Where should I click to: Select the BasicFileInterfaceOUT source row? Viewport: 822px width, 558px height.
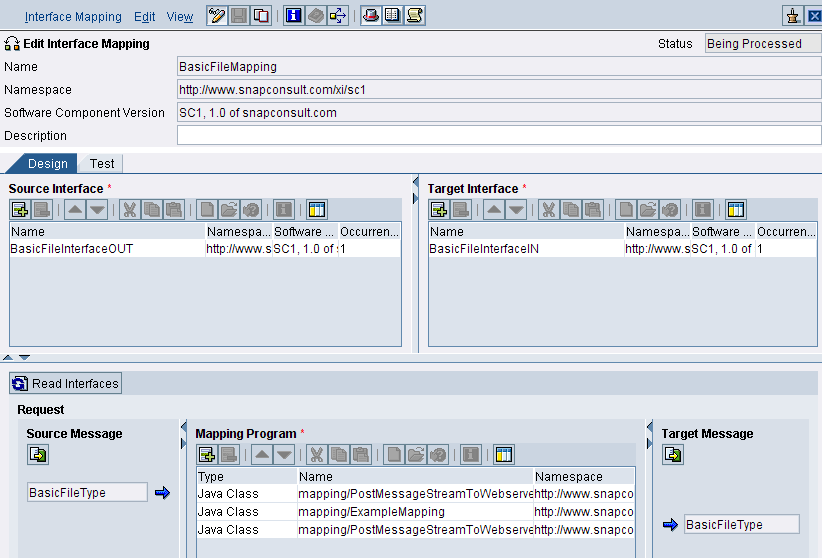pyautogui.click(x=205, y=249)
